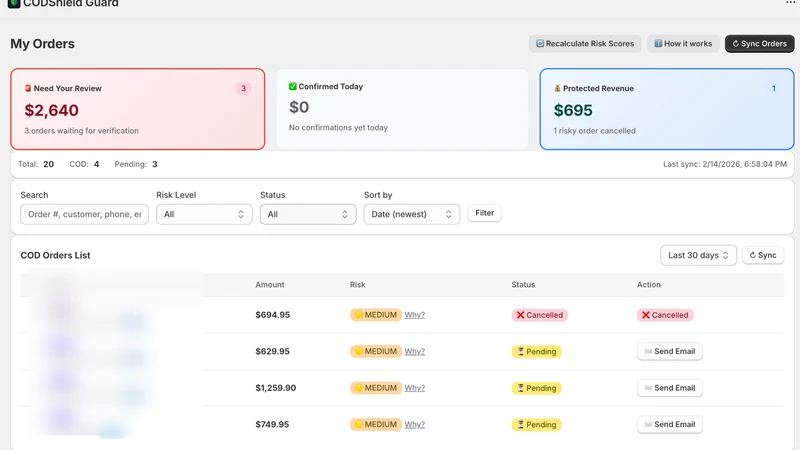The width and height of the screenshot is (800, 450).
Task: Click the Last sync timestamp text
Action: coord(724,164)
